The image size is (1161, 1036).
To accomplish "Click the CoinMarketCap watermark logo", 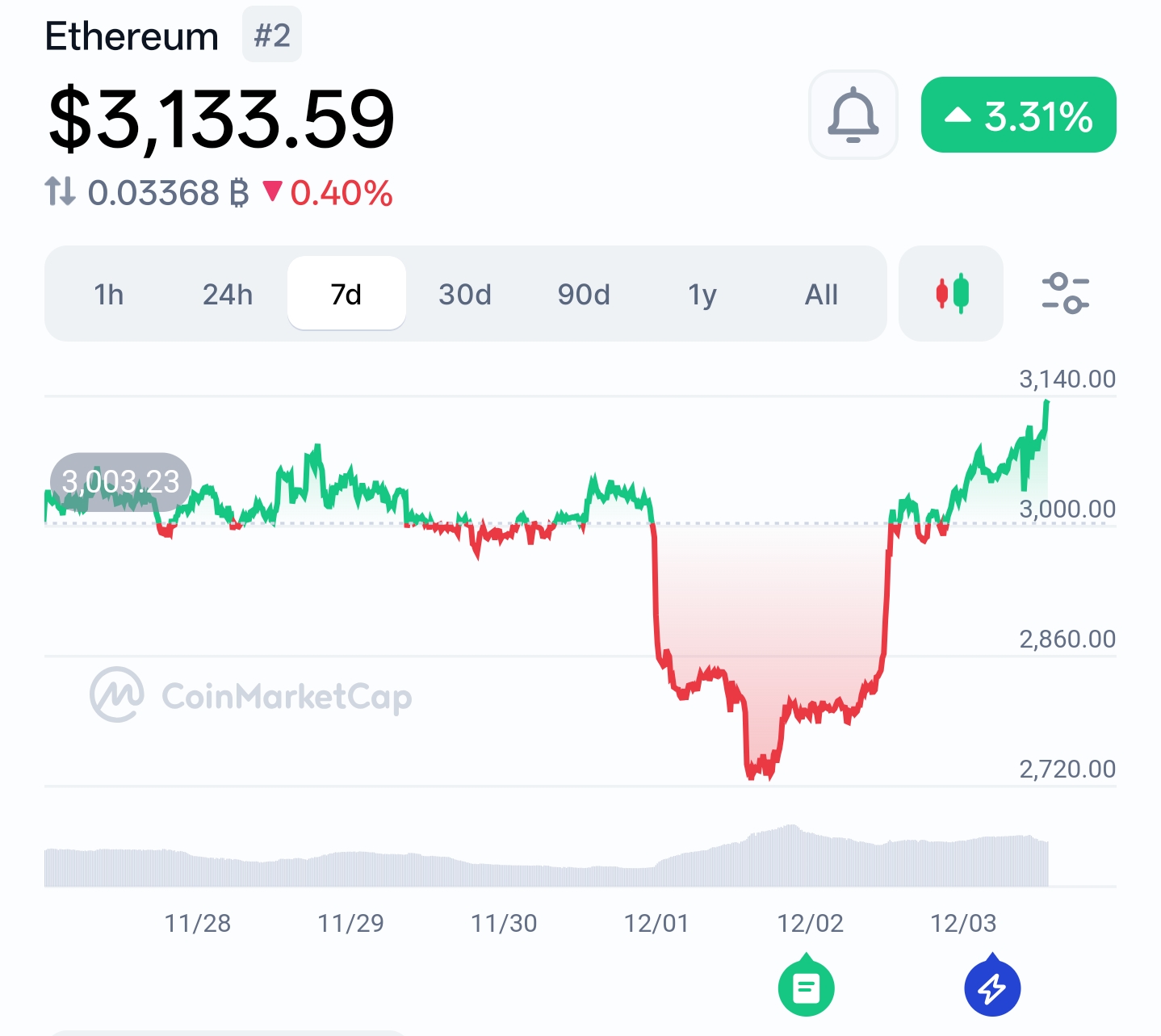I will click(x=250, y=695).
